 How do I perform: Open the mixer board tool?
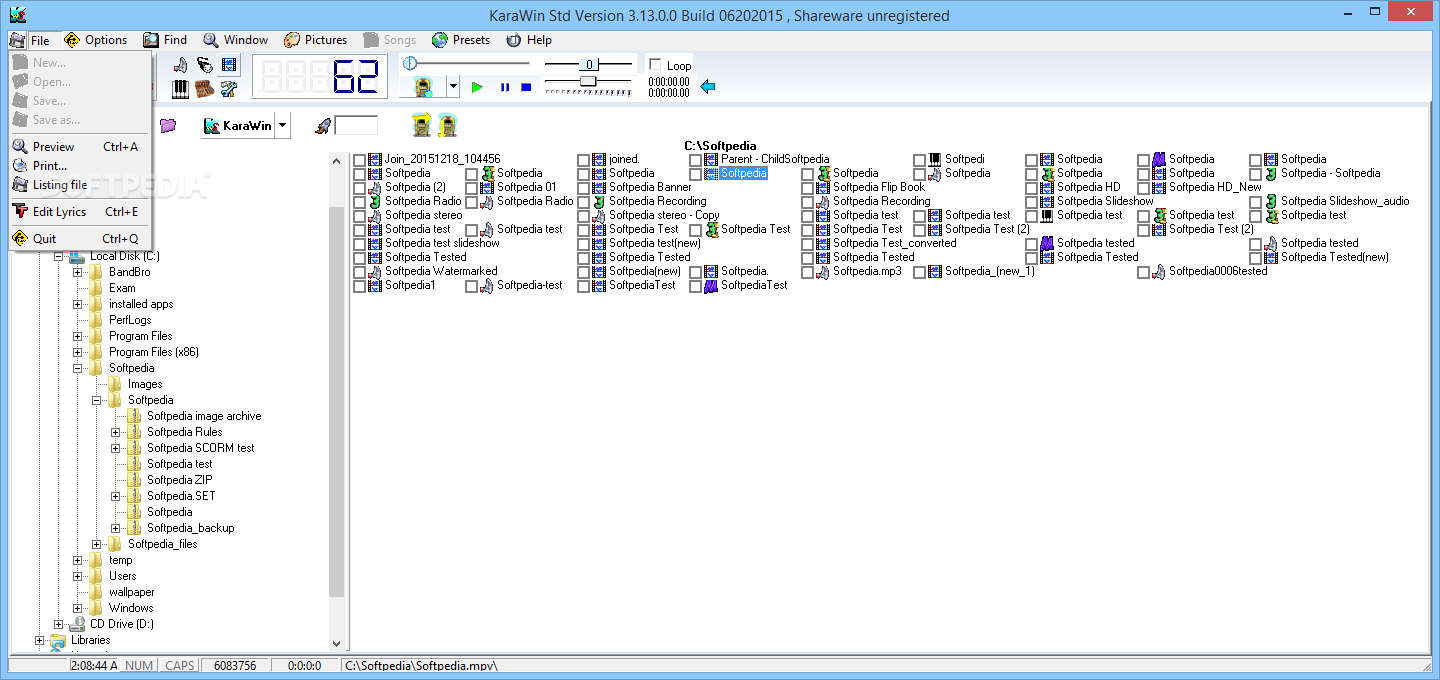(x=205, y=89)
